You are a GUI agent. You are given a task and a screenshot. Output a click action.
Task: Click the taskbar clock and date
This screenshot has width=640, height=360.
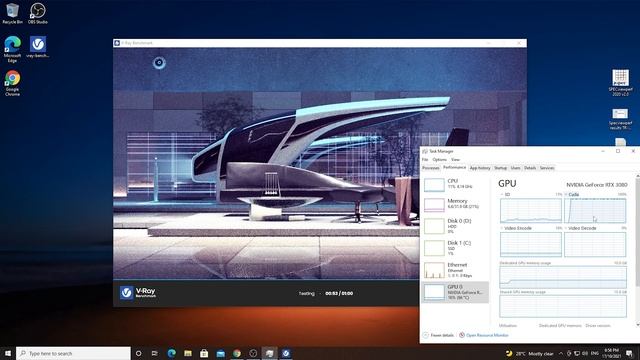pos(611,353)
